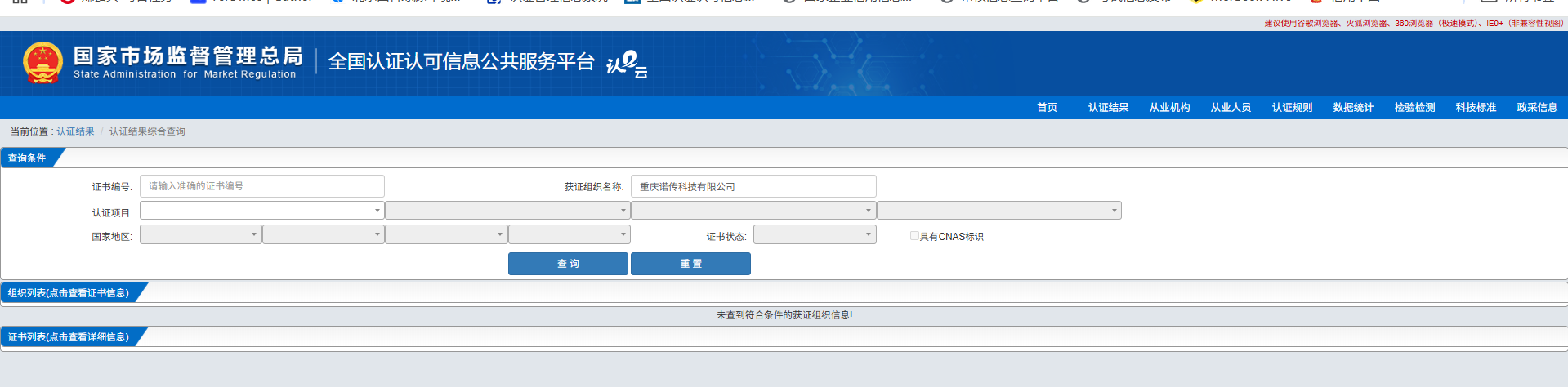Open 数据统计 in the nav bar

tap(1353, 108)
